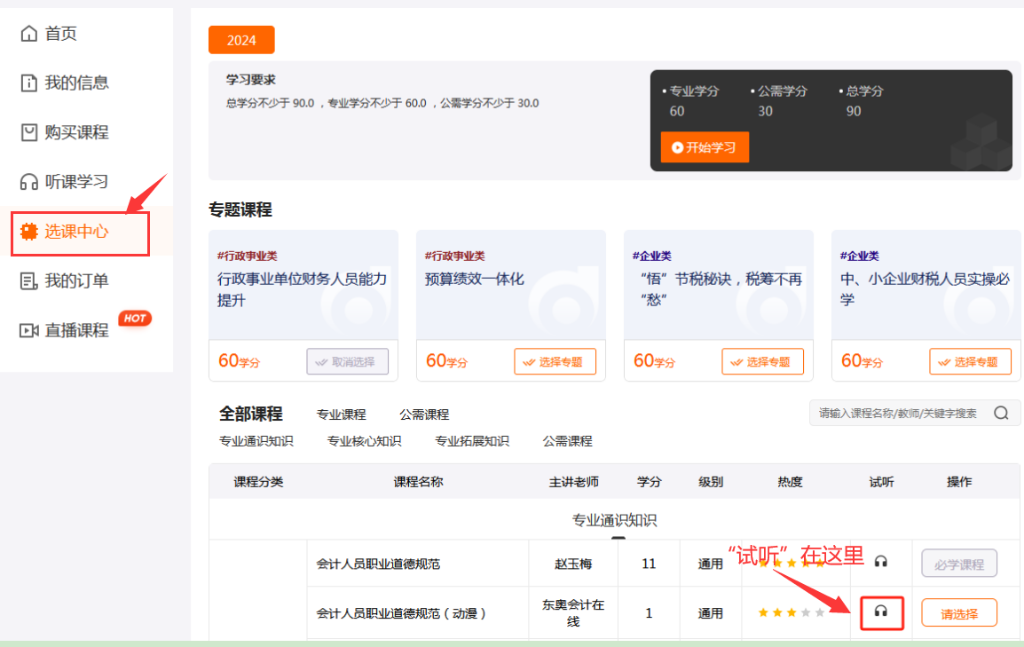Select the 专业核心知识 sub-tab
1024x647 pixels.
tap(363, 440)
